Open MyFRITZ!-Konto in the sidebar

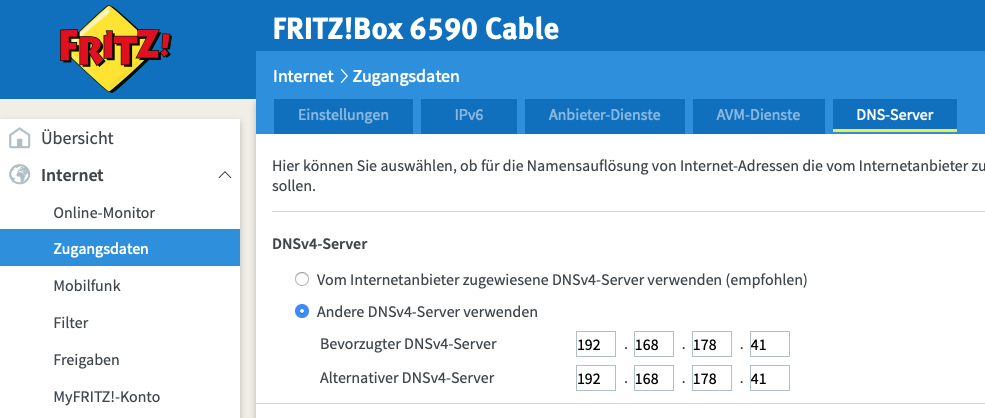106,396
